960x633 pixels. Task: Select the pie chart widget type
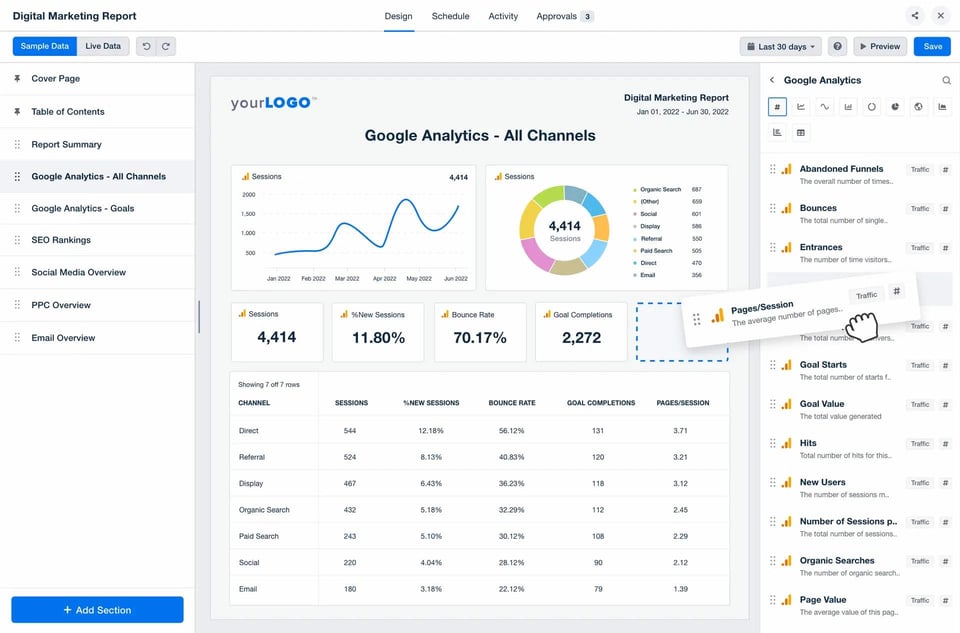pyautogui.click(x=896, y=107)
